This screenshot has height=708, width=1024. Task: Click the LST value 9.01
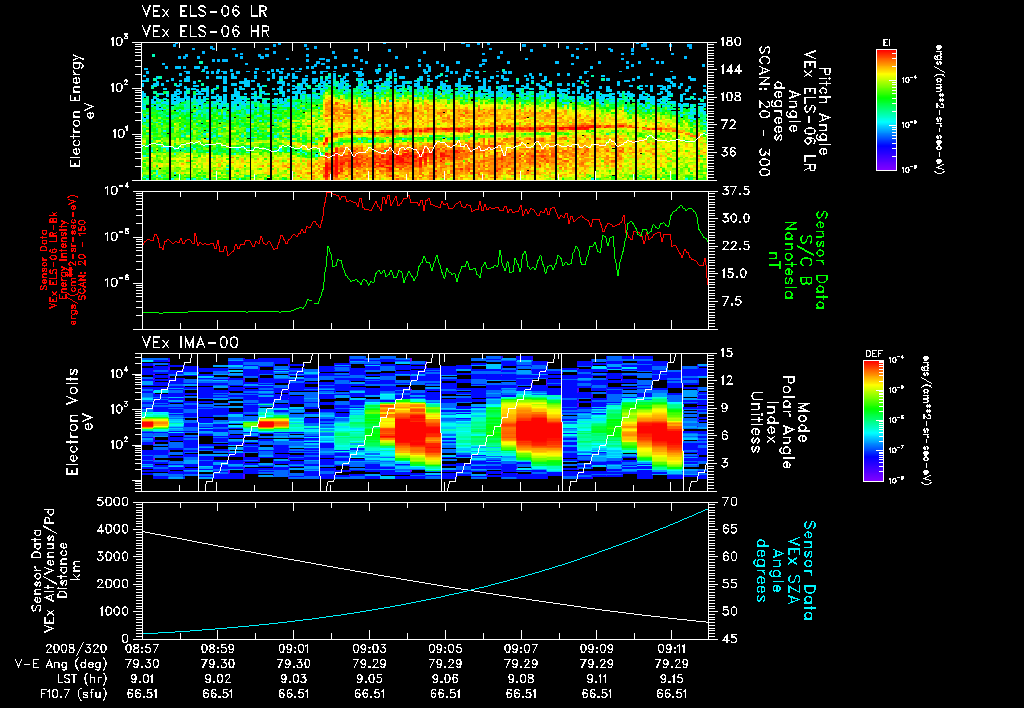point(142,679)
